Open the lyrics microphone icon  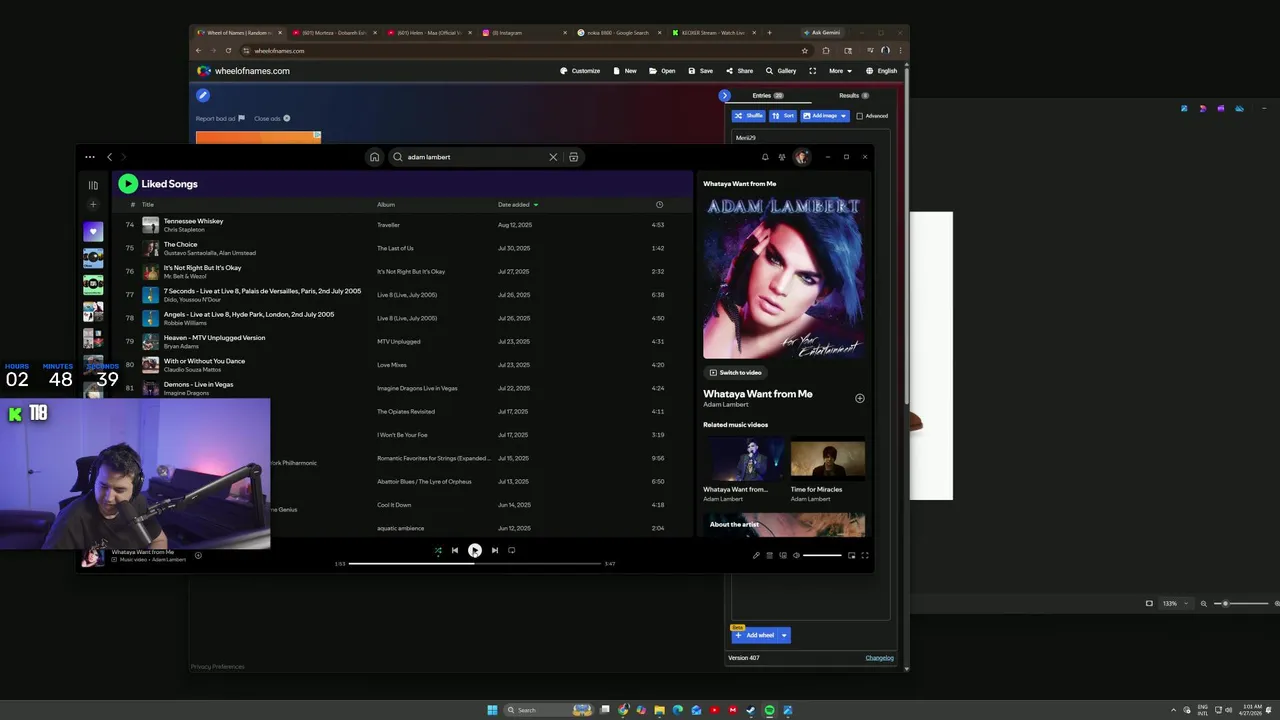[756, 555]
